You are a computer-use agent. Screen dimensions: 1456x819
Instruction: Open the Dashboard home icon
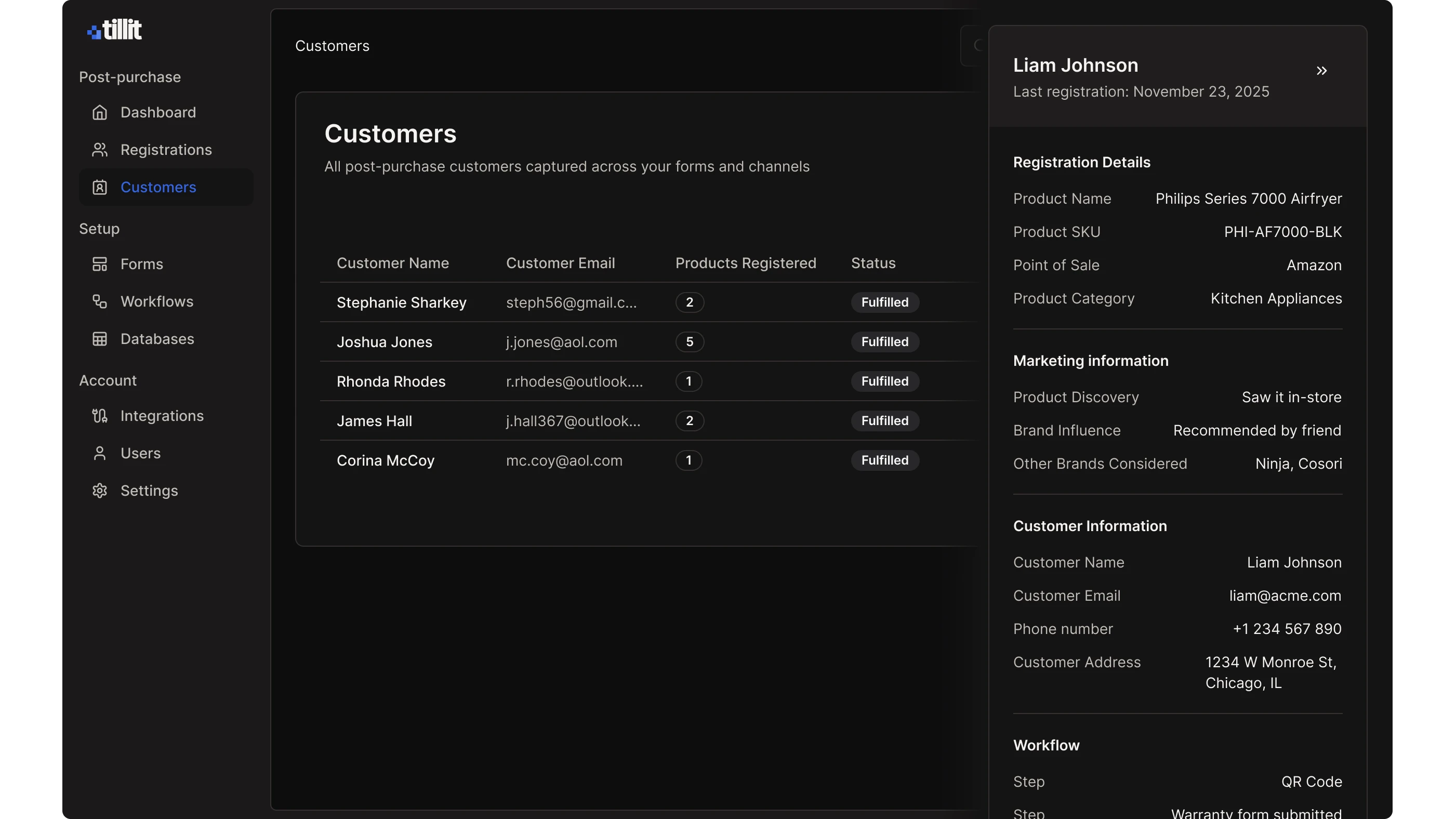pos(99,112)
